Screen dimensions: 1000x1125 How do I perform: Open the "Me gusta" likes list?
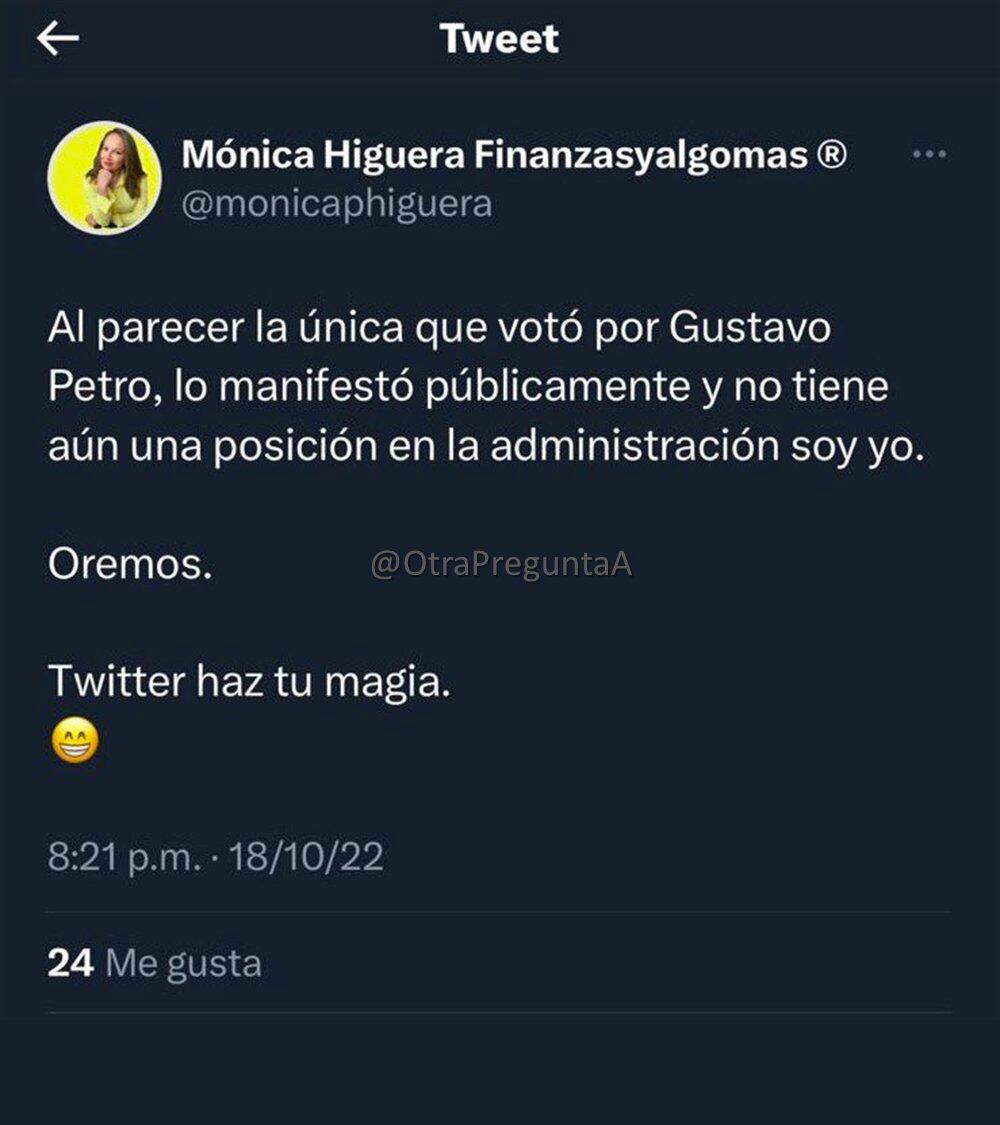[x=183, y=963]
